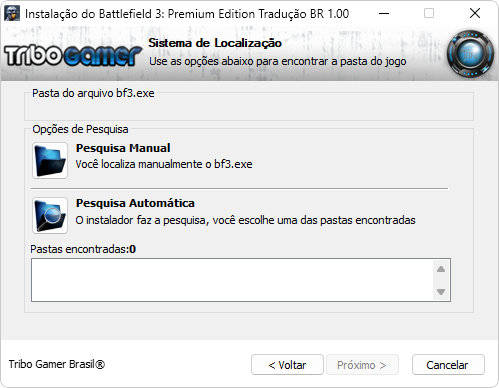Click 'Você localiza manualmente o bf3.exe' description

click(164, 164)
